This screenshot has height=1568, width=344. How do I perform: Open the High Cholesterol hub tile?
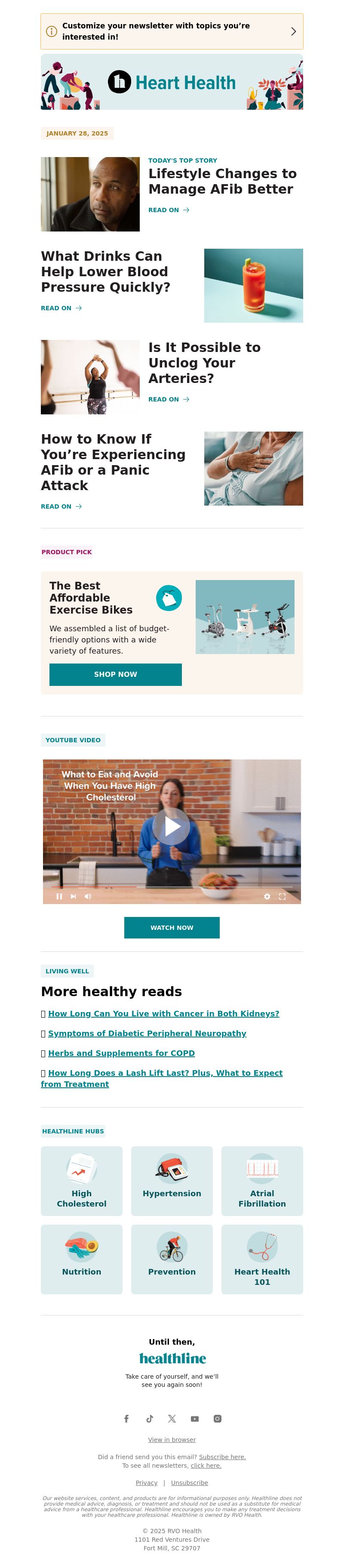click(81, 1180)
